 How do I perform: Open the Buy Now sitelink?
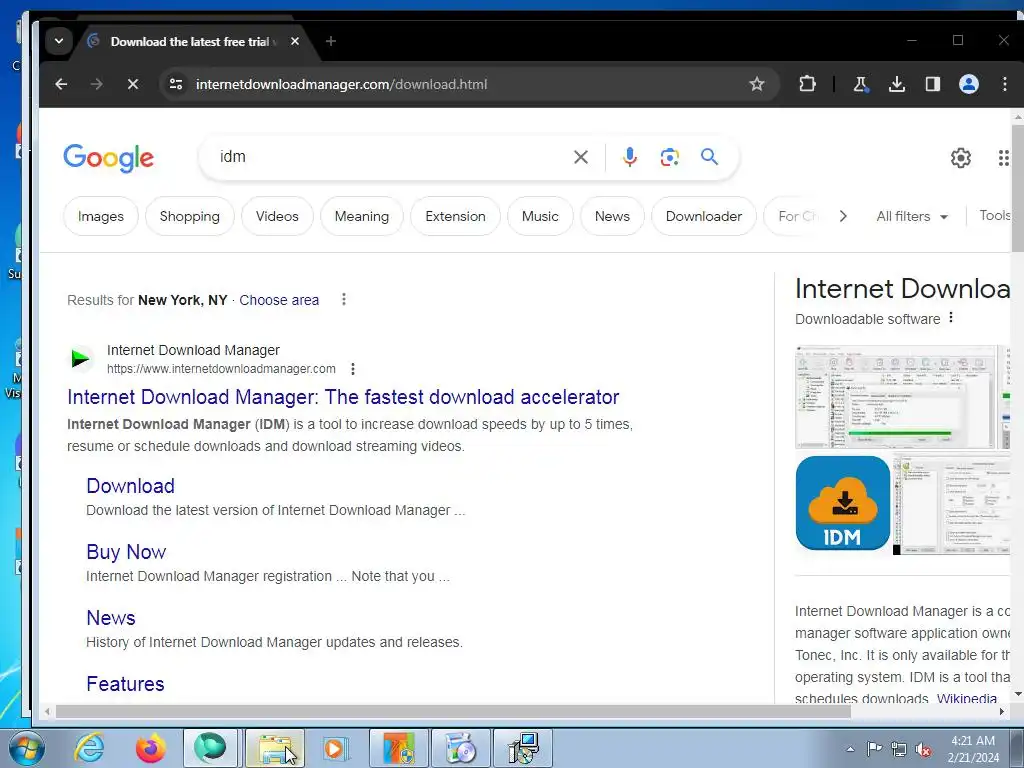pyautogui.click(x=126, y=552)
